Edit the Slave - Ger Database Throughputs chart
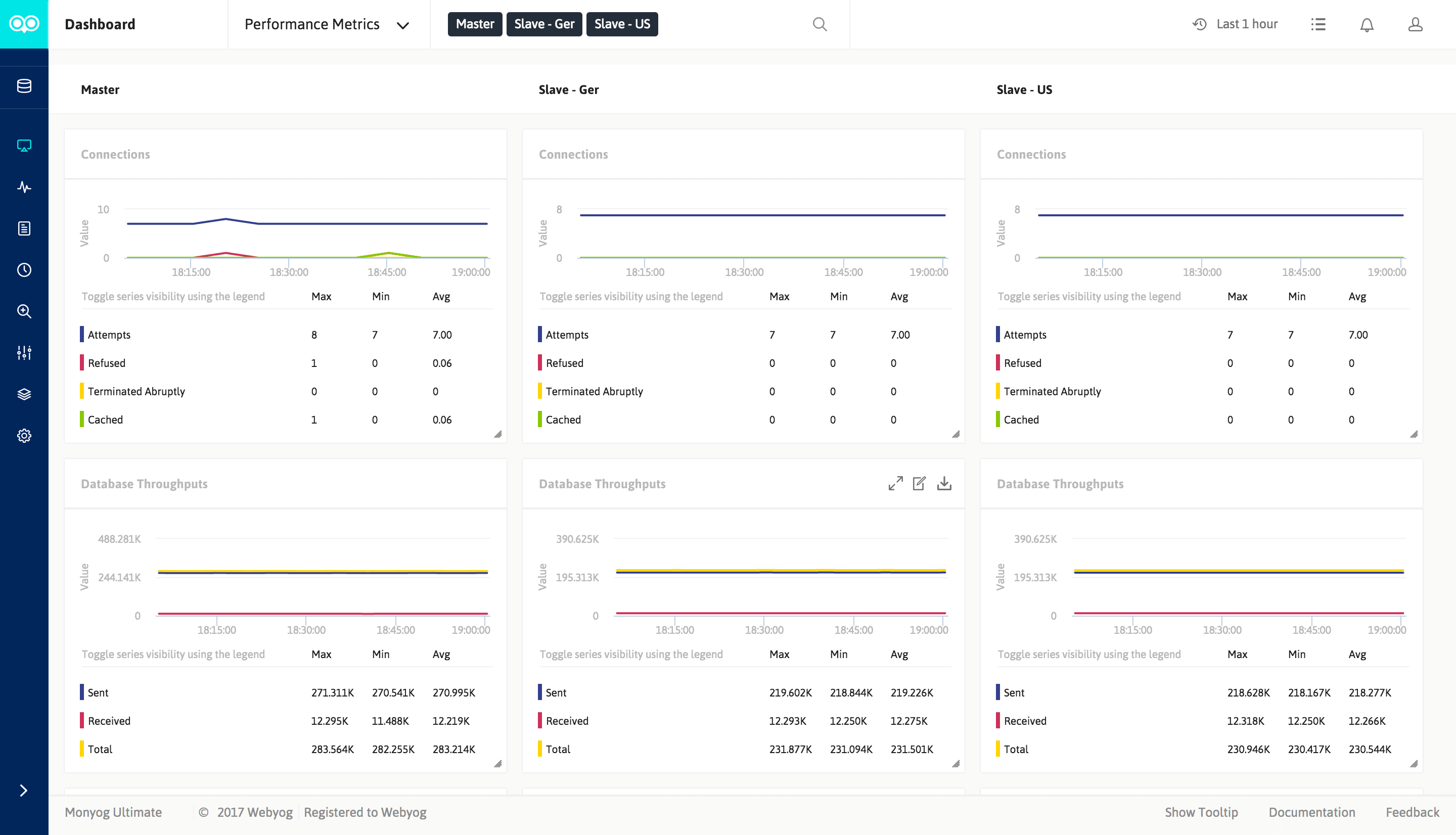 tap(919, 483)
